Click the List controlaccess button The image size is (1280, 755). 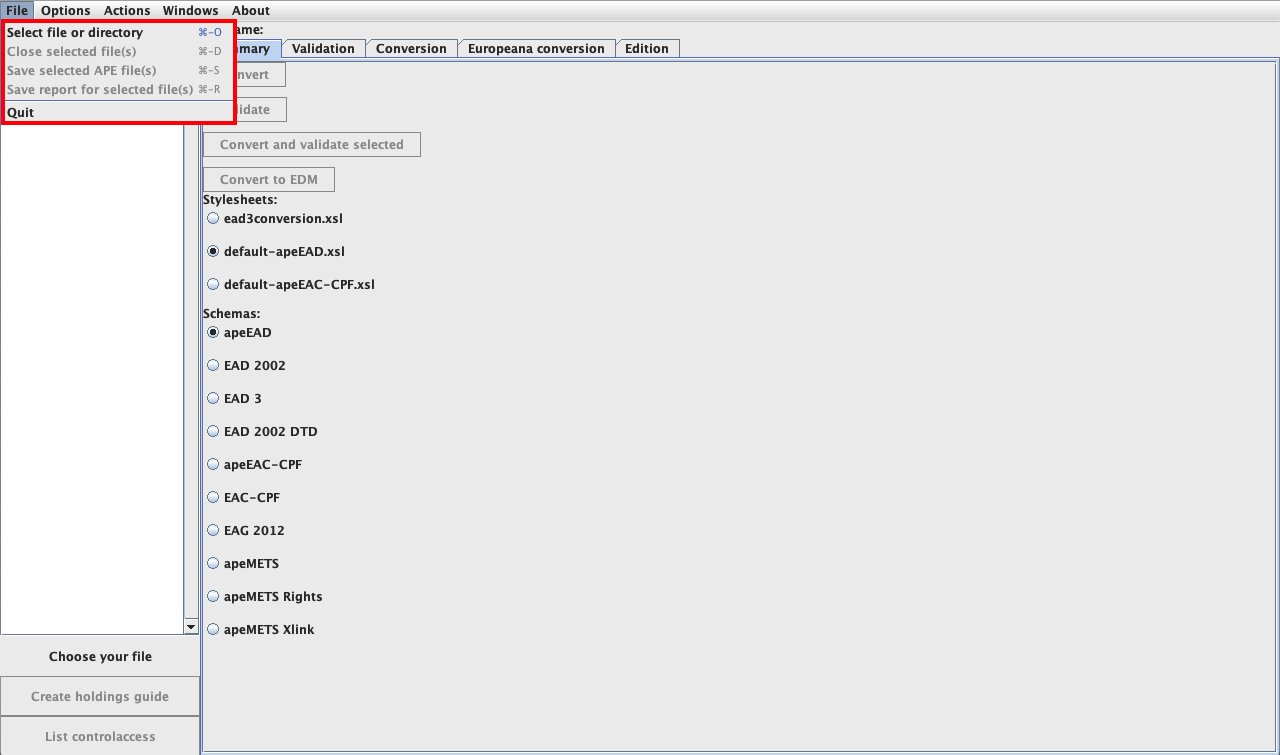[100, 736]
